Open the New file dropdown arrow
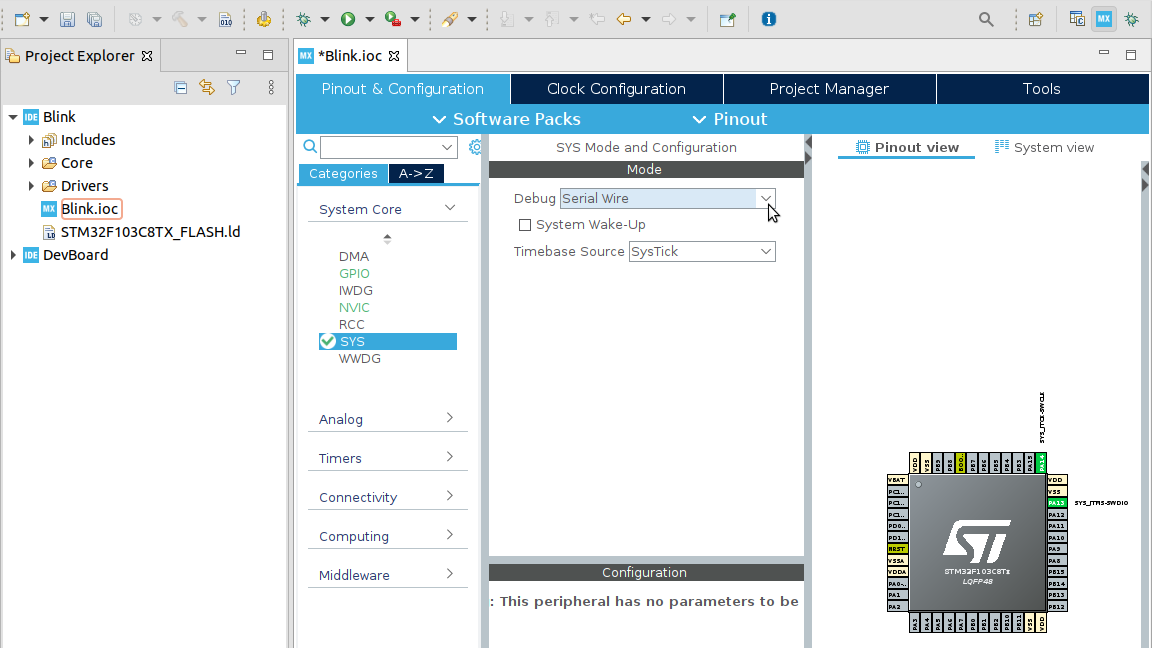The height and width of the screenshot is (648, 1152). tap(43, 19)
